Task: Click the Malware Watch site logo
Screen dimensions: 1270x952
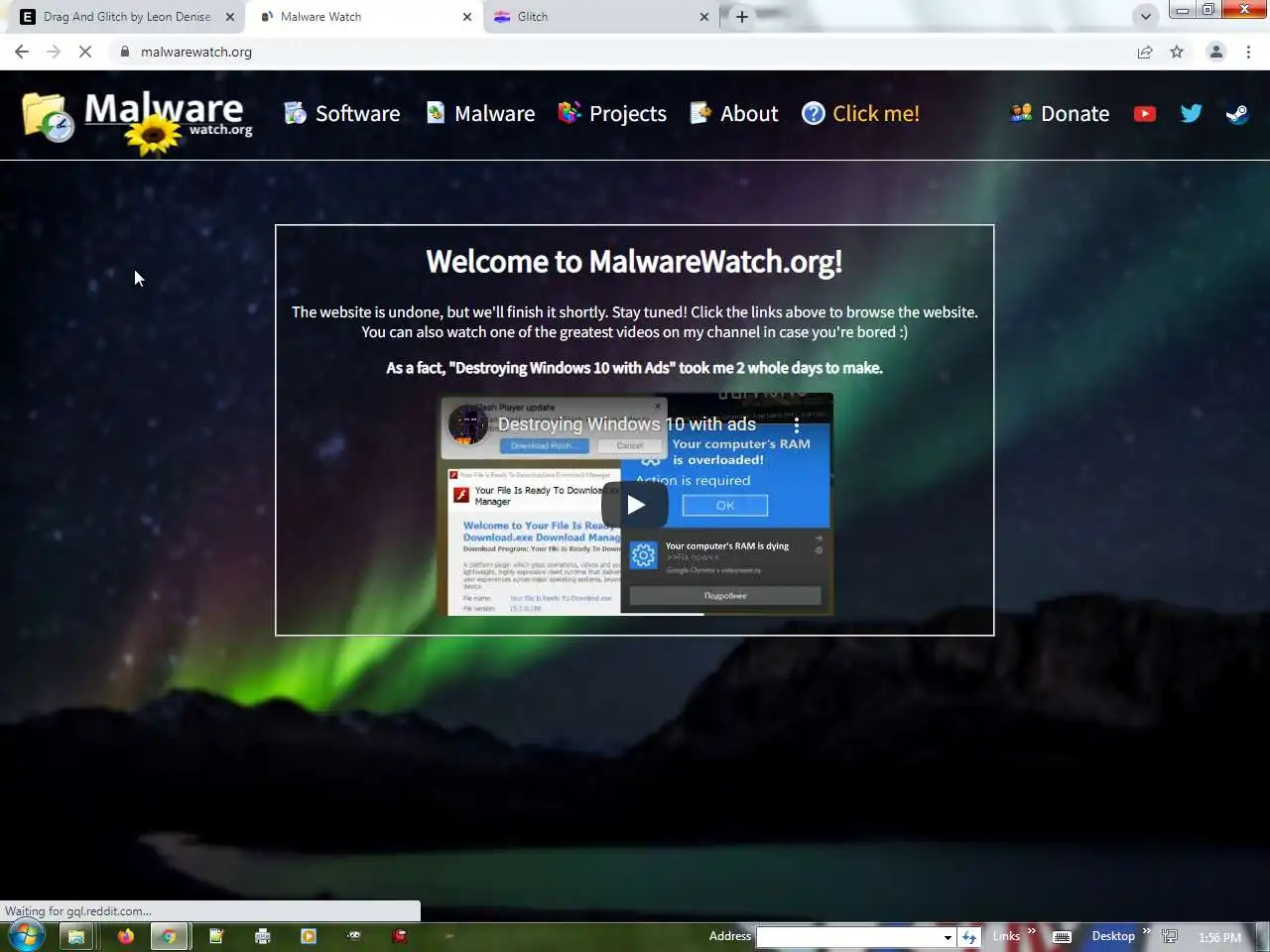Action: click(x=137, y=122)
